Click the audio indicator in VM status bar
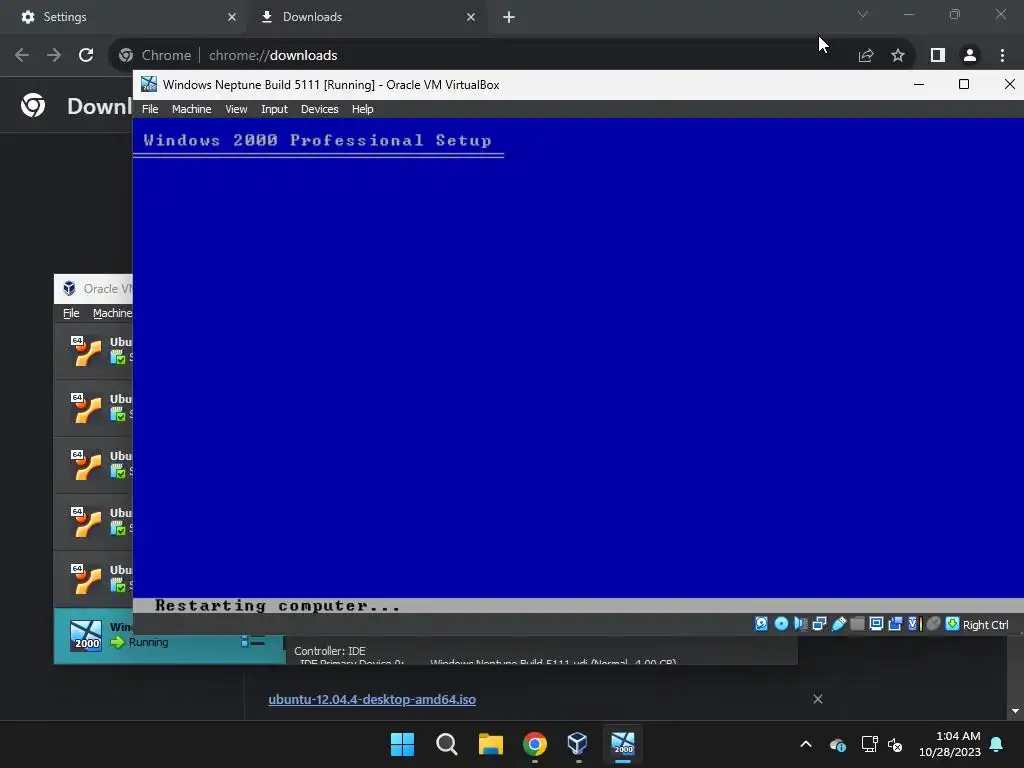 pos(800,624)
